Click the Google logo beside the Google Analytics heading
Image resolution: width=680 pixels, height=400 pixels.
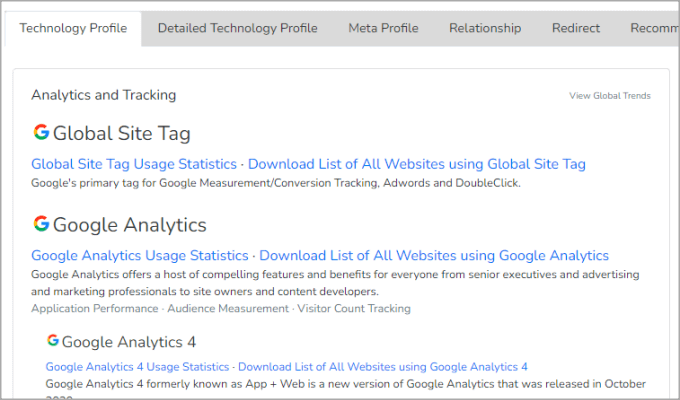41,224
